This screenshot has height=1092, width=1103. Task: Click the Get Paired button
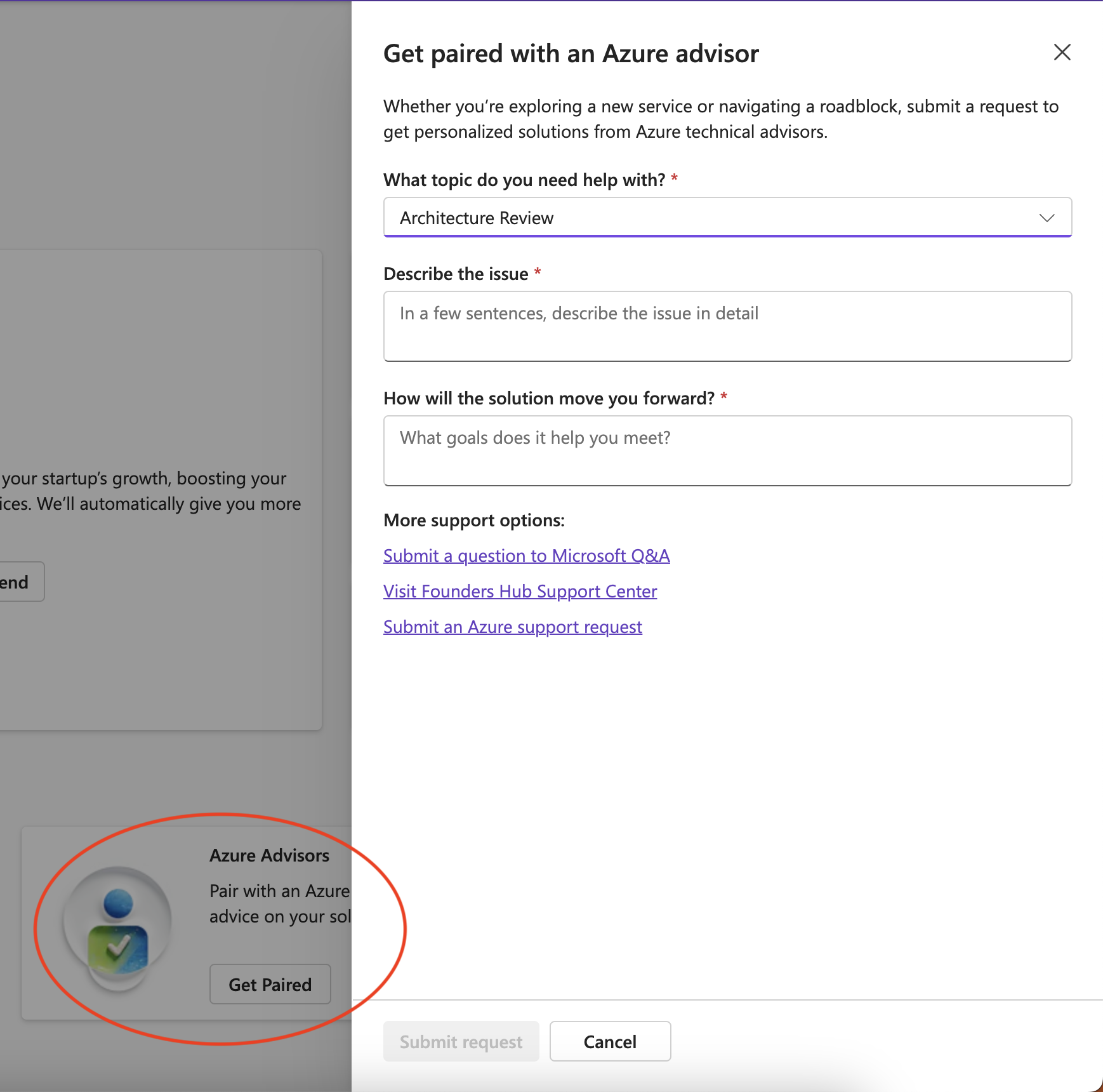click(x=270, y=984)
